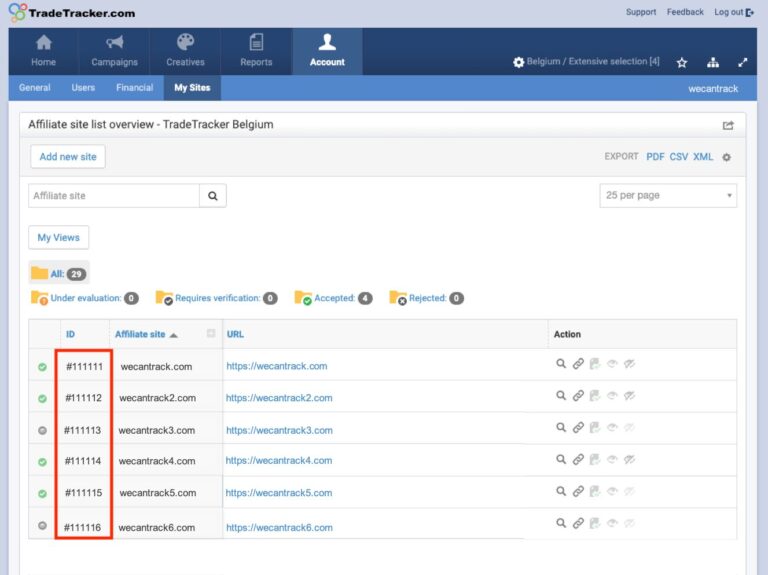Screen dimensions: 768x575
Task: Click the crossed-eye icon for wecantrack4.com
Action: pos(629,459)
